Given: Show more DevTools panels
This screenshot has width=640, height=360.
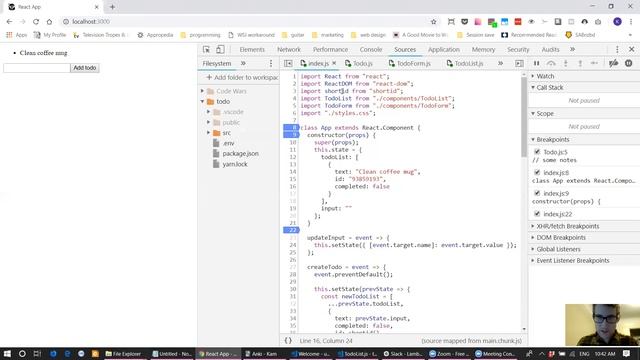Looking at the screenshot, I should (x=572, y=49).
